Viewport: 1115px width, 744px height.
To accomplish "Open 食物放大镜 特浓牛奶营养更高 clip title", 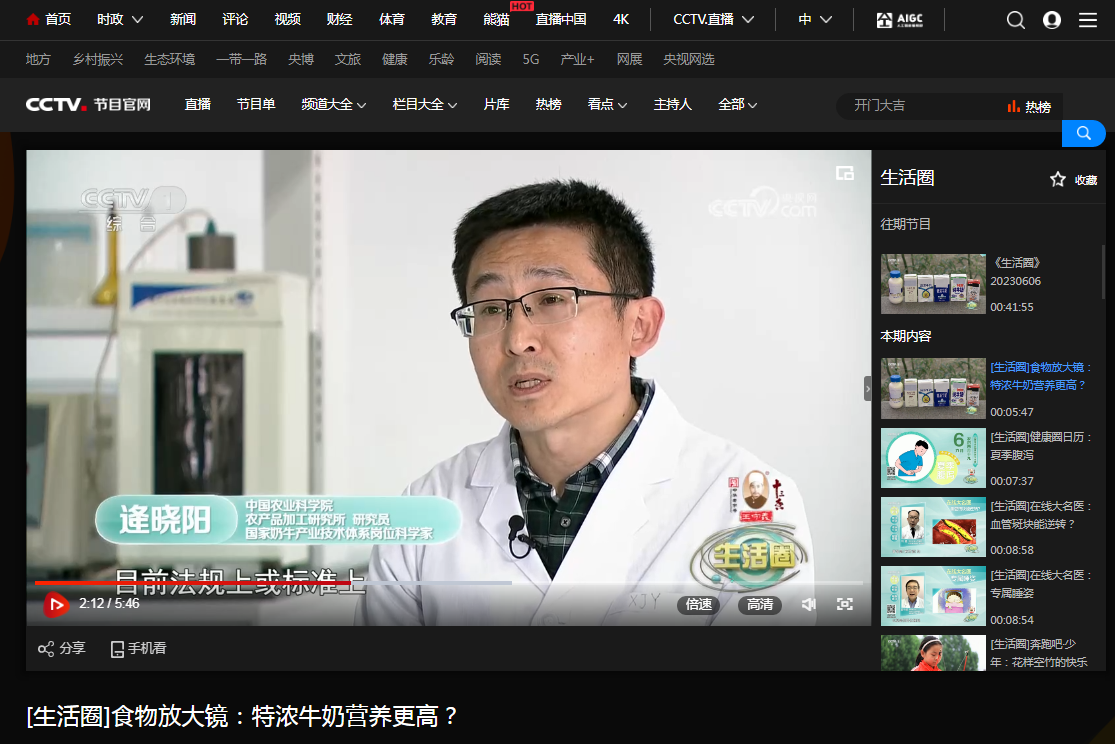I will pyautogui.click(x=1040, y=376).
